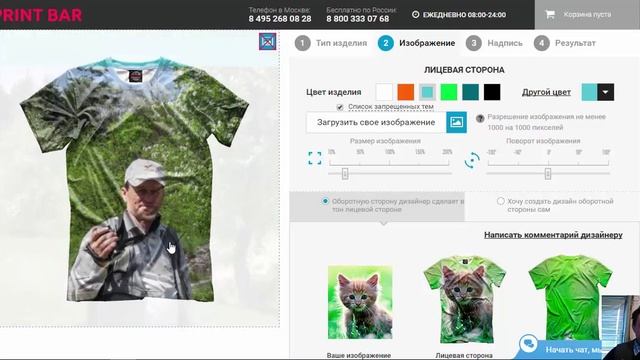The height and width of the screenshot is (360, 640).
Task: Open the shopping cart icon
Action: (x=550, y=14)
